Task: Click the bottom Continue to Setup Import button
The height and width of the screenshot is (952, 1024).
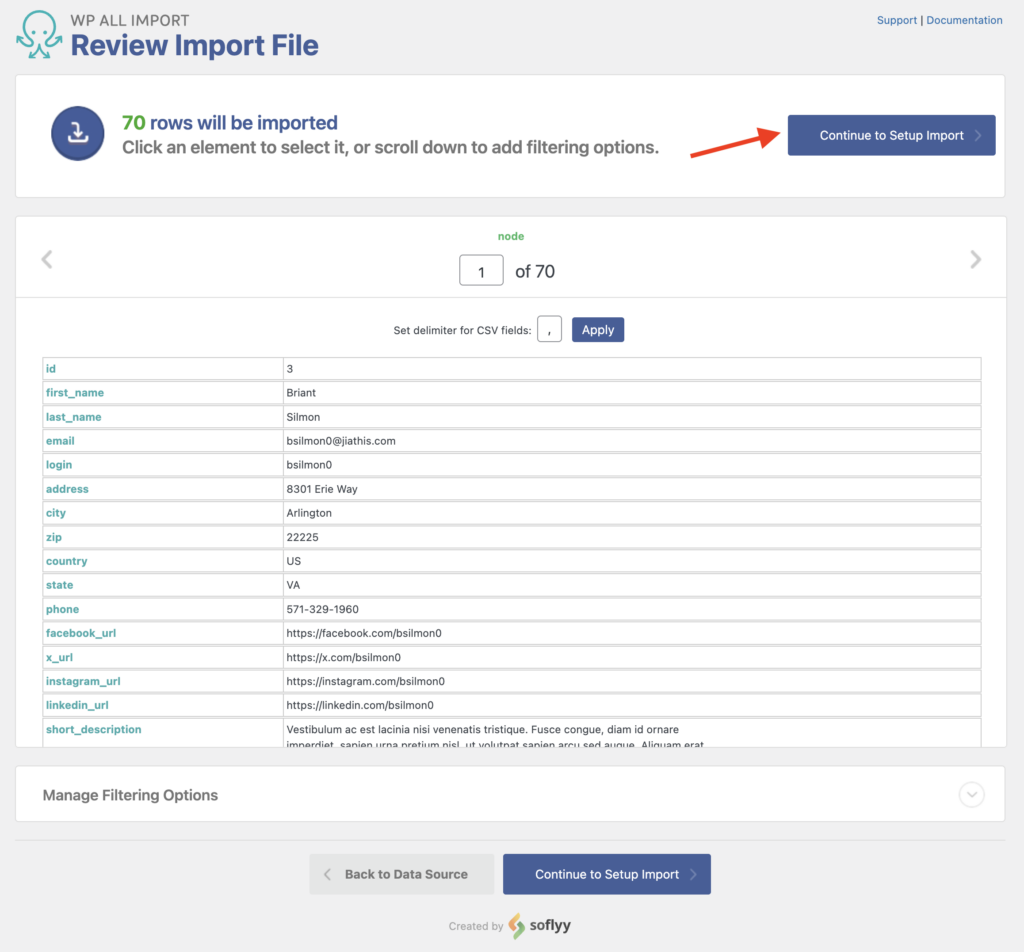Action: (607, 873)
